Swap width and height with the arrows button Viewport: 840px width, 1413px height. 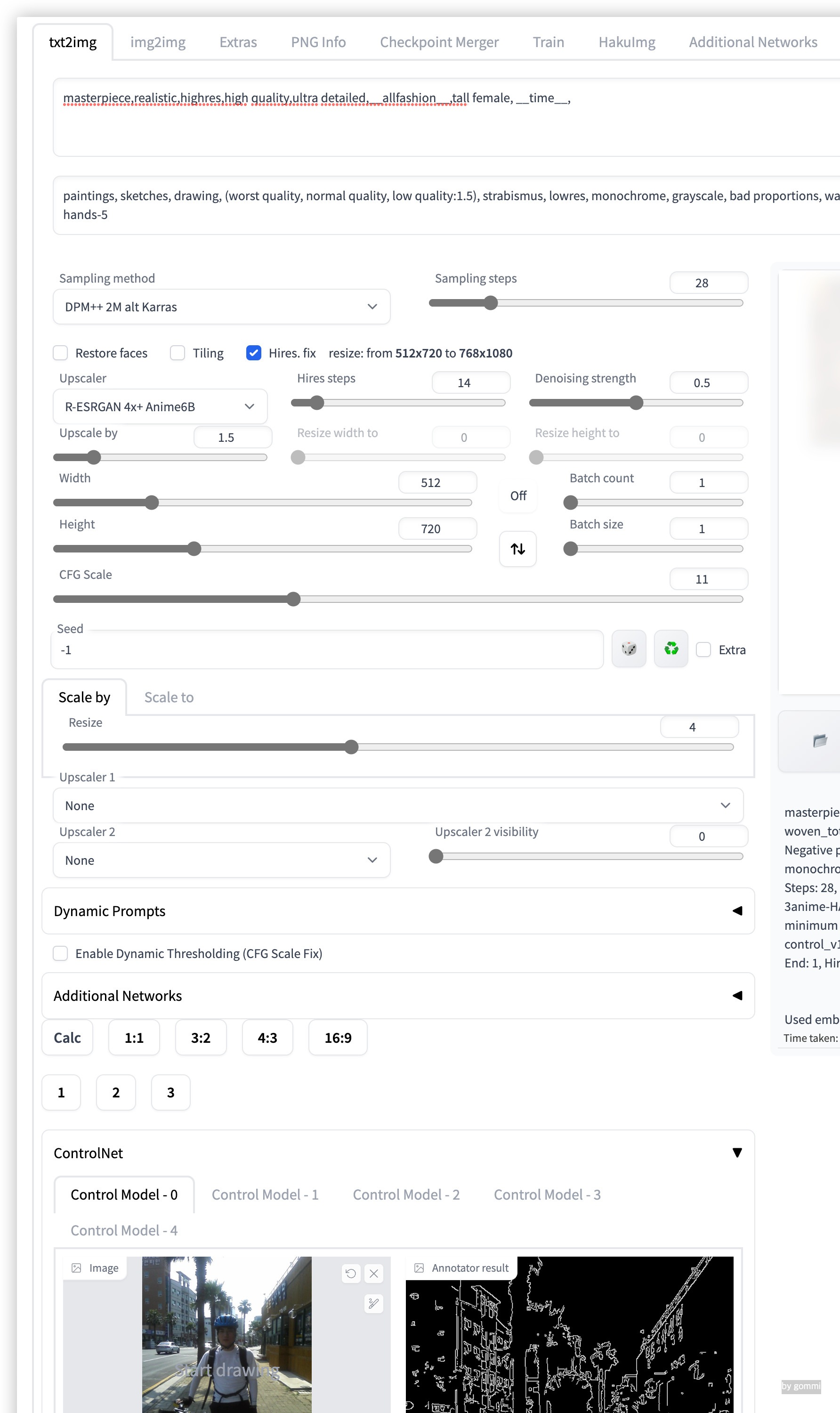click(x=518, y=549)
